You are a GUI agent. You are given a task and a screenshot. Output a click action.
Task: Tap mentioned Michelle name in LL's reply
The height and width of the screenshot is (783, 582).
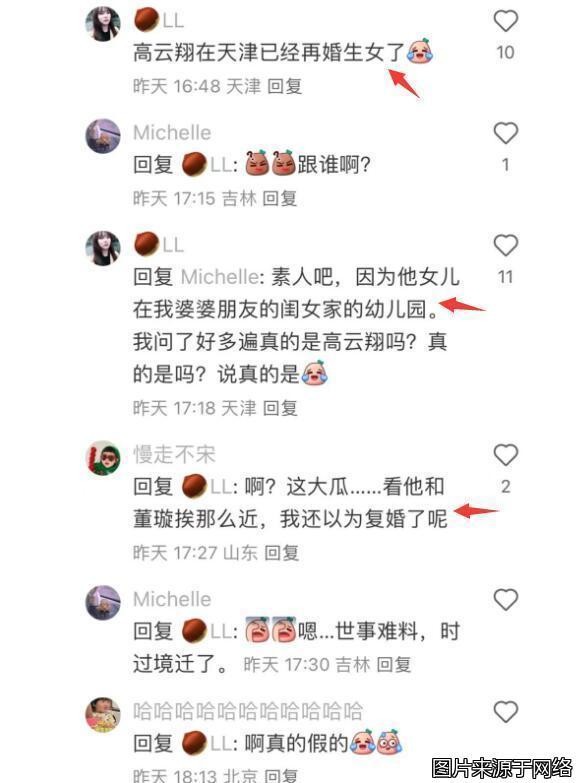click(x=219, y=277)
